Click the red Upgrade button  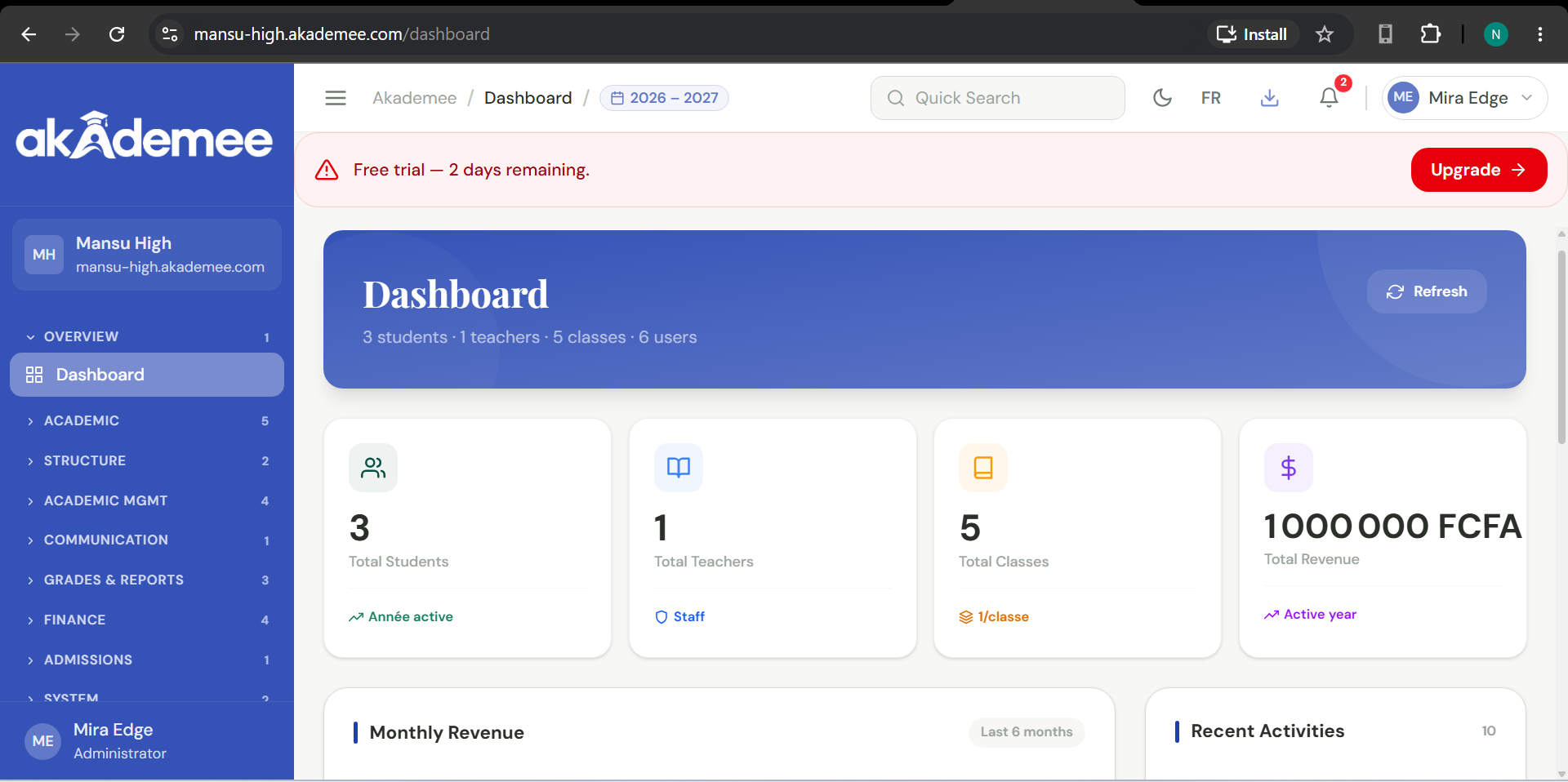pos(1479,170)
